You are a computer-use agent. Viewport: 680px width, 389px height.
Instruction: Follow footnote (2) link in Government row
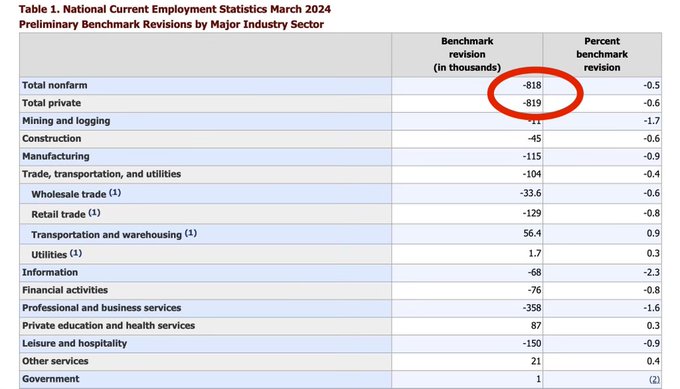[654, 379]
